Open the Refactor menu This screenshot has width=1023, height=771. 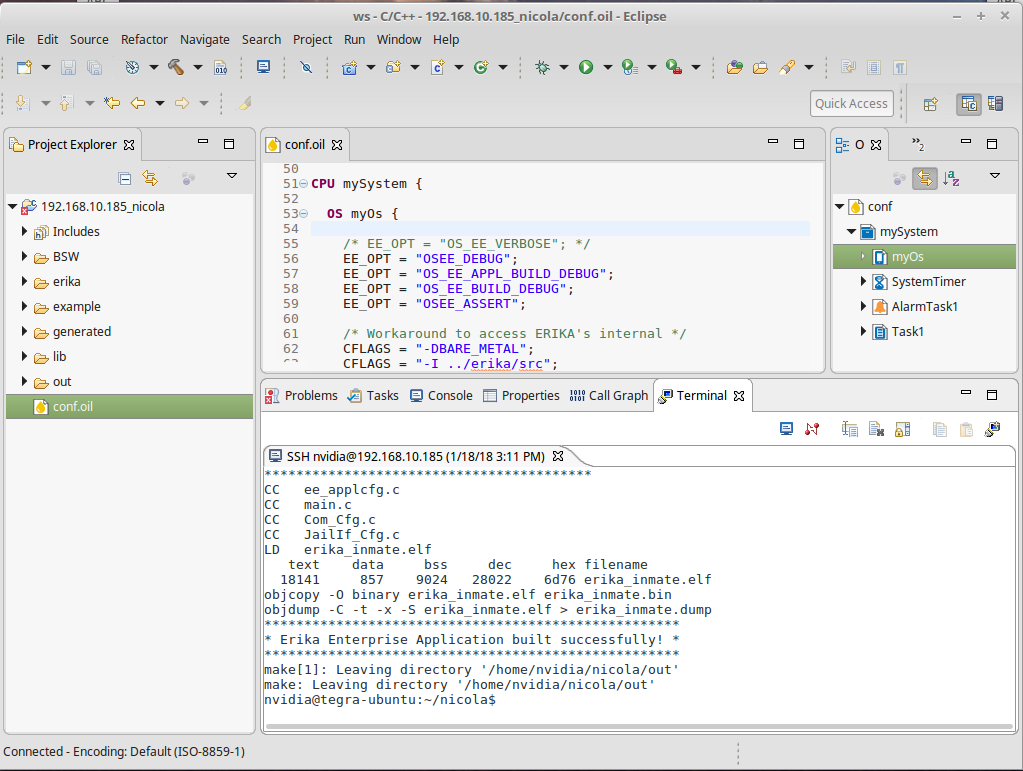click(x=144, y=39)
